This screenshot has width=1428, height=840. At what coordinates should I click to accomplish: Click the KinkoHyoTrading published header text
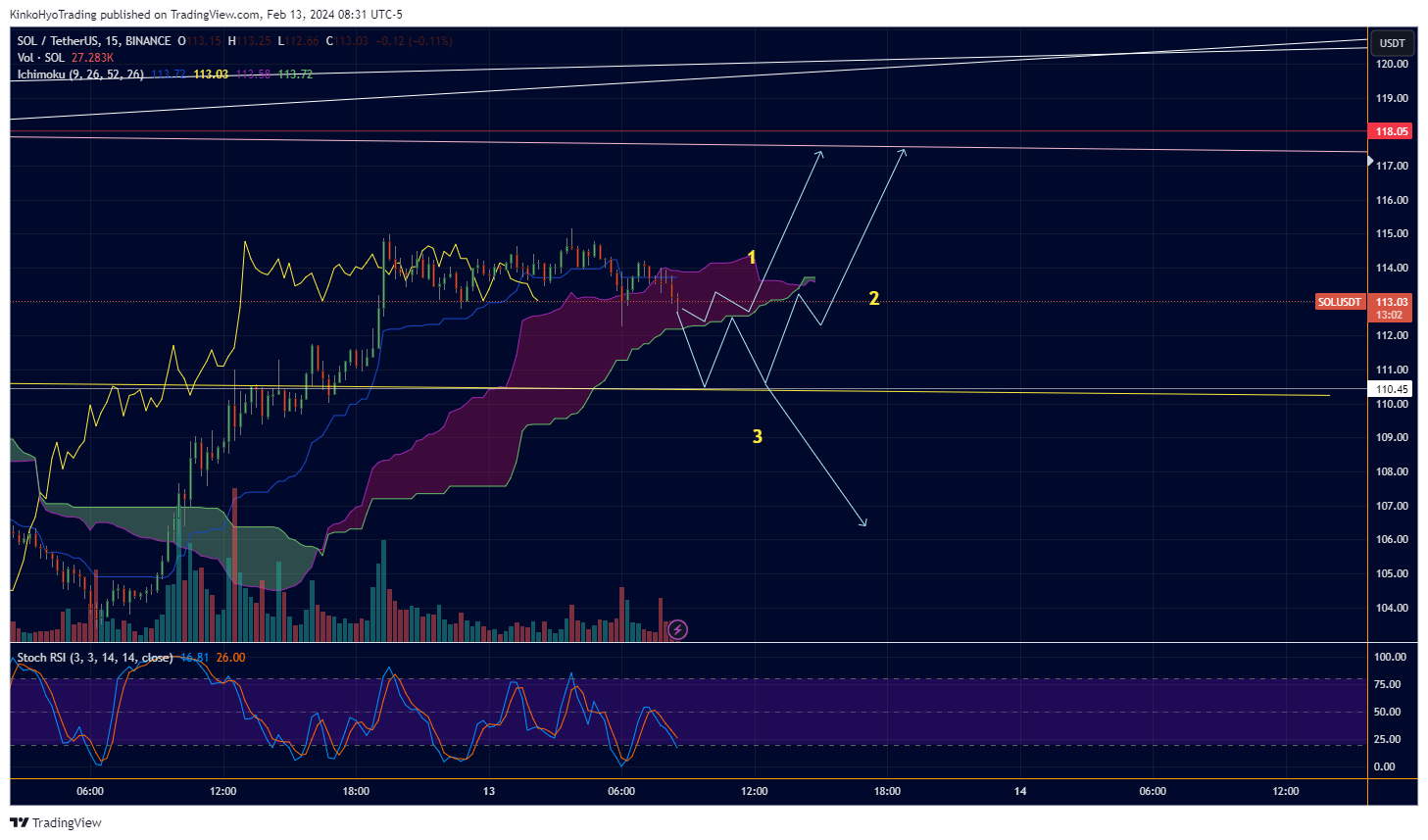click(x=206, y=15)
